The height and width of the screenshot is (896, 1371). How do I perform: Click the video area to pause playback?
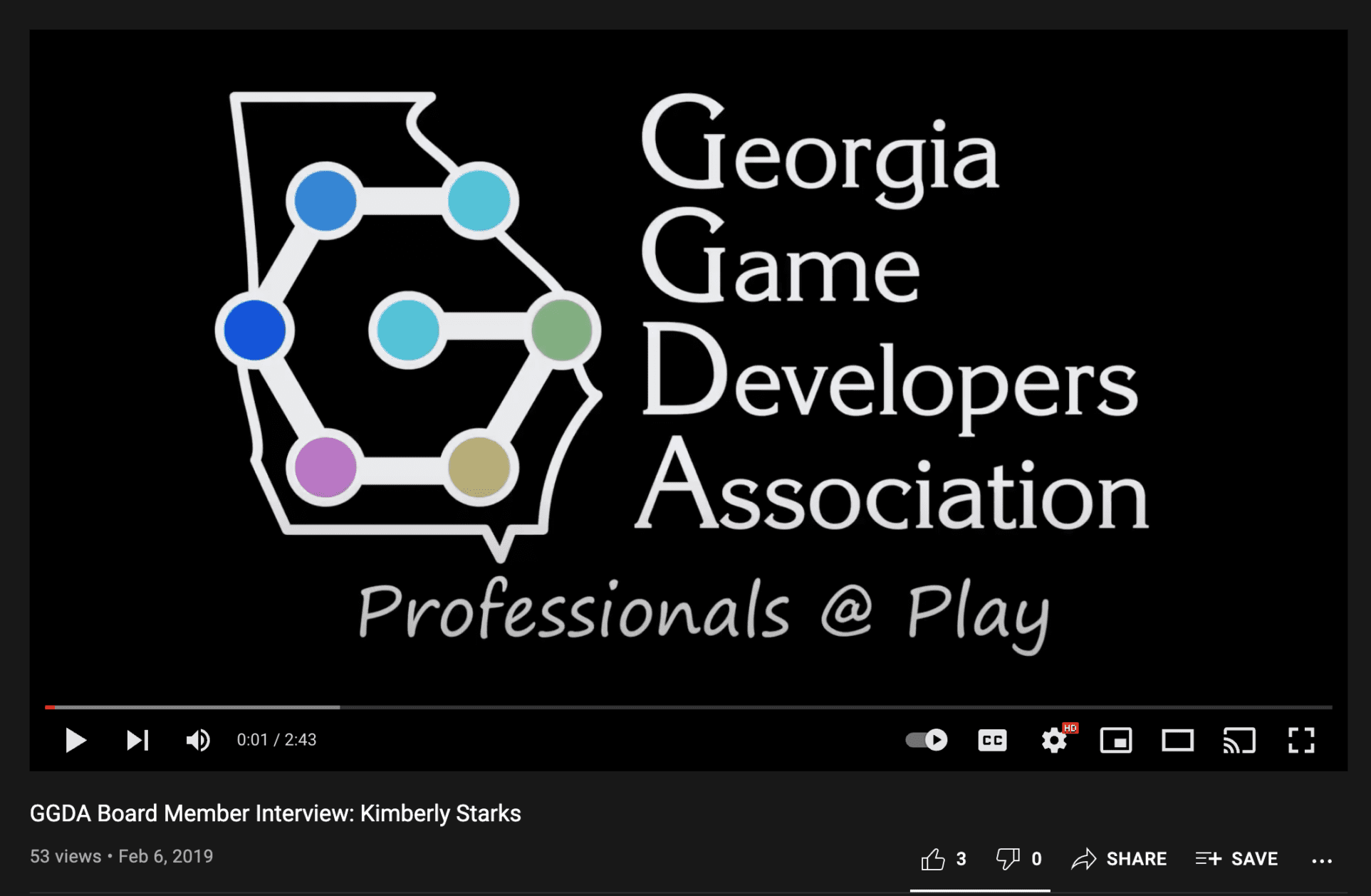click(x=684, y=356)
